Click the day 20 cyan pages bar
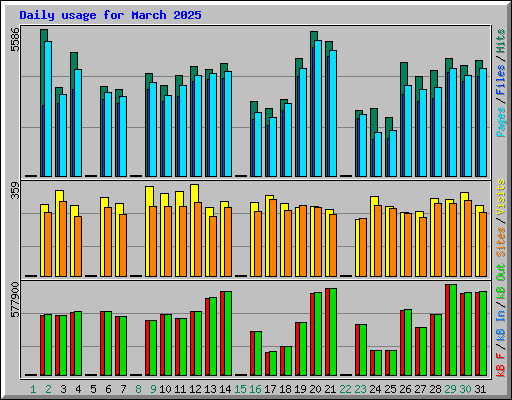Image resolution: width=512 pixels, height=400 pixels. (318, 109)
